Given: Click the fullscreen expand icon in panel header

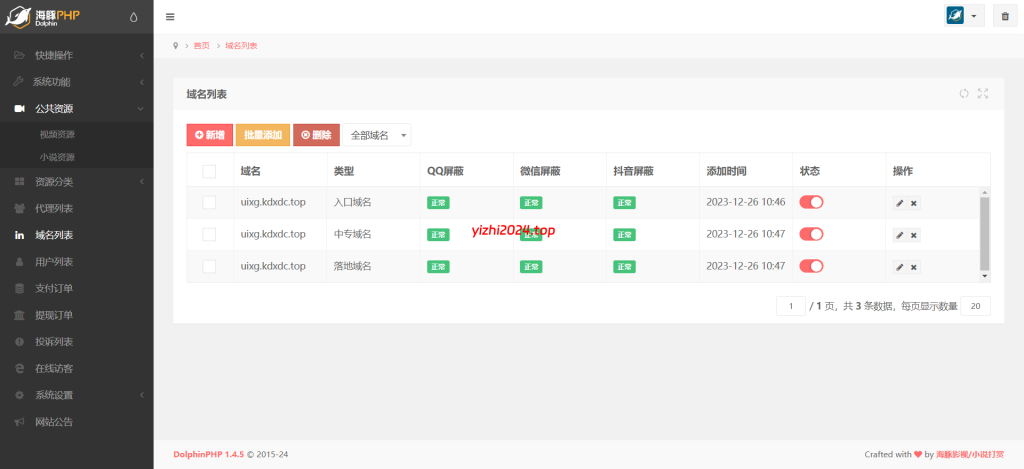Looking at the screenshot, I should click(x=983, y=94).
